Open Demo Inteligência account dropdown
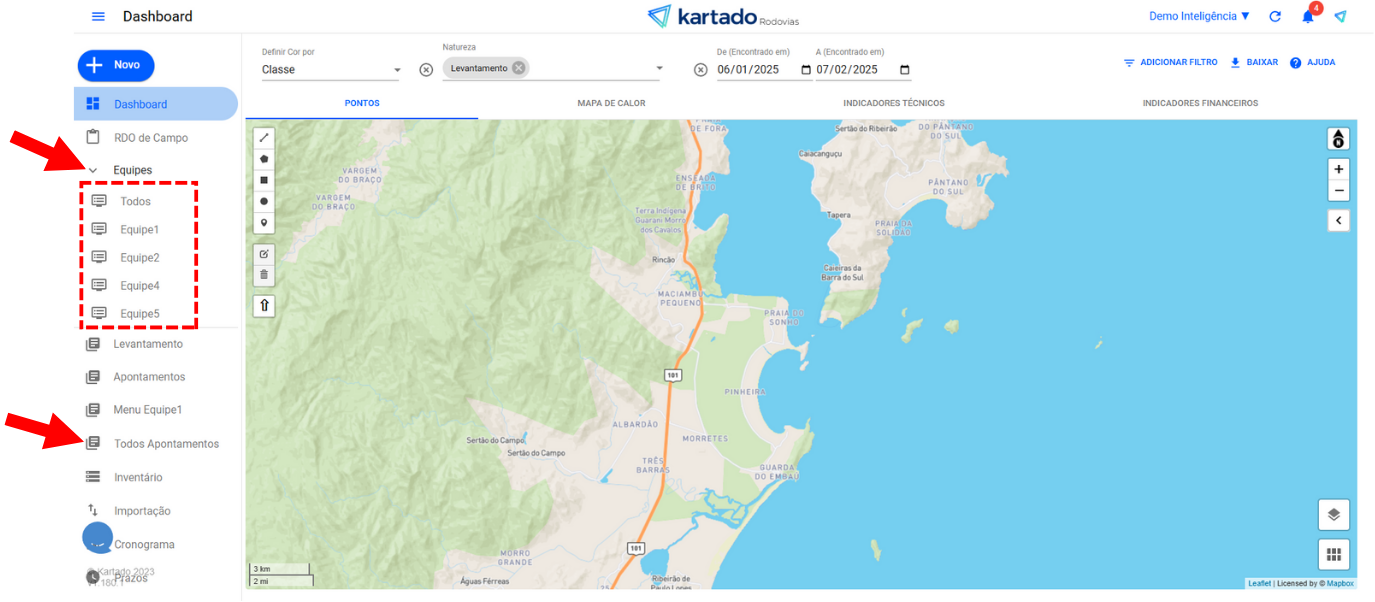 point(1199,17)
